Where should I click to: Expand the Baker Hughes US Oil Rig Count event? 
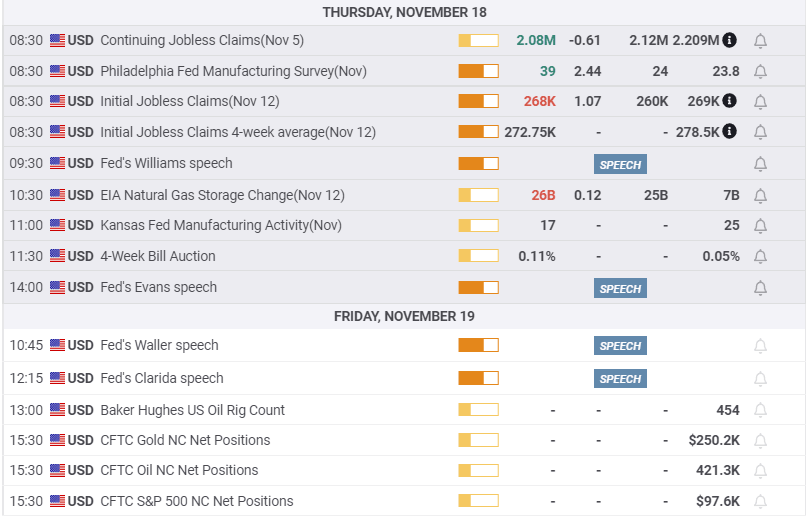point(192,410)
